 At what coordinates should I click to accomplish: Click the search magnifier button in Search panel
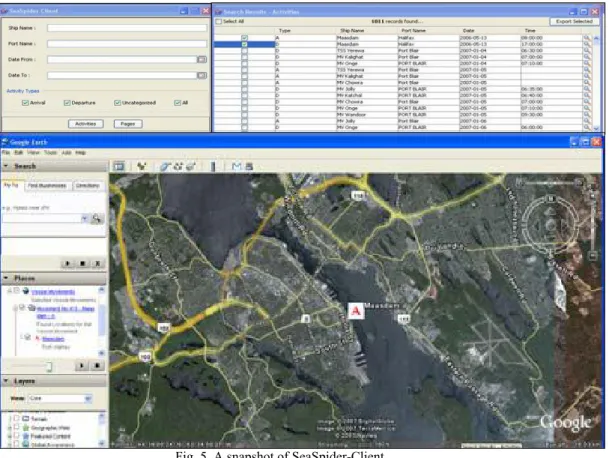coord(96,219)
